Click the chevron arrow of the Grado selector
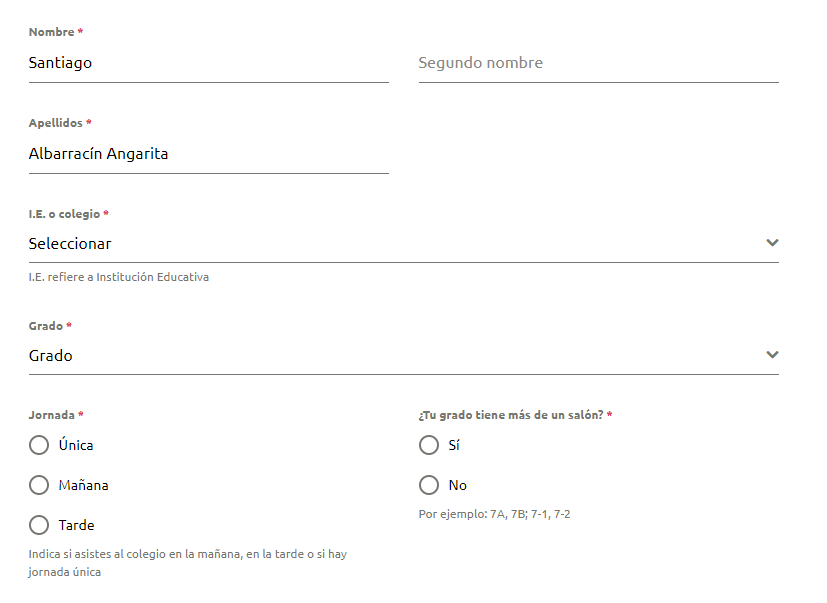The image size is (827, 603). pos(771,355)
